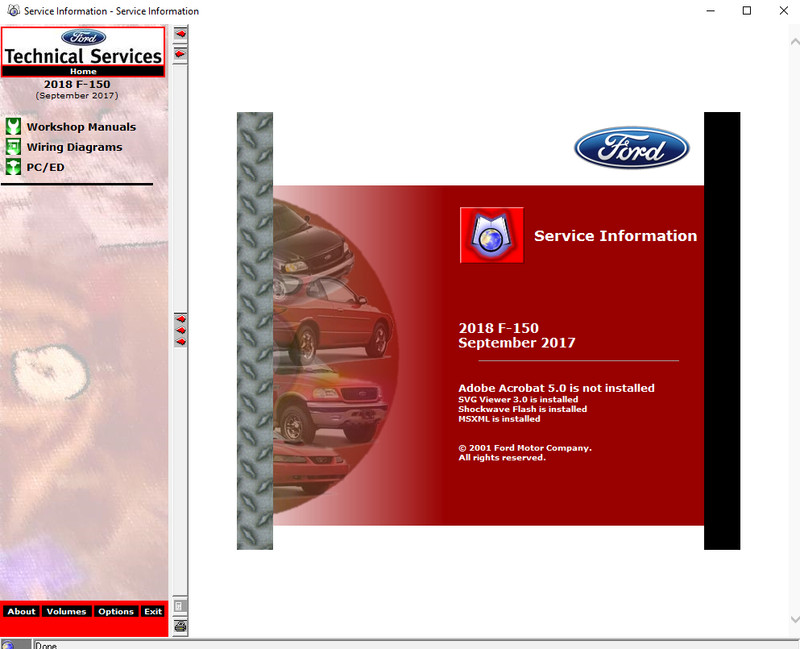Click the PC/ED green icon

point(13,167)
